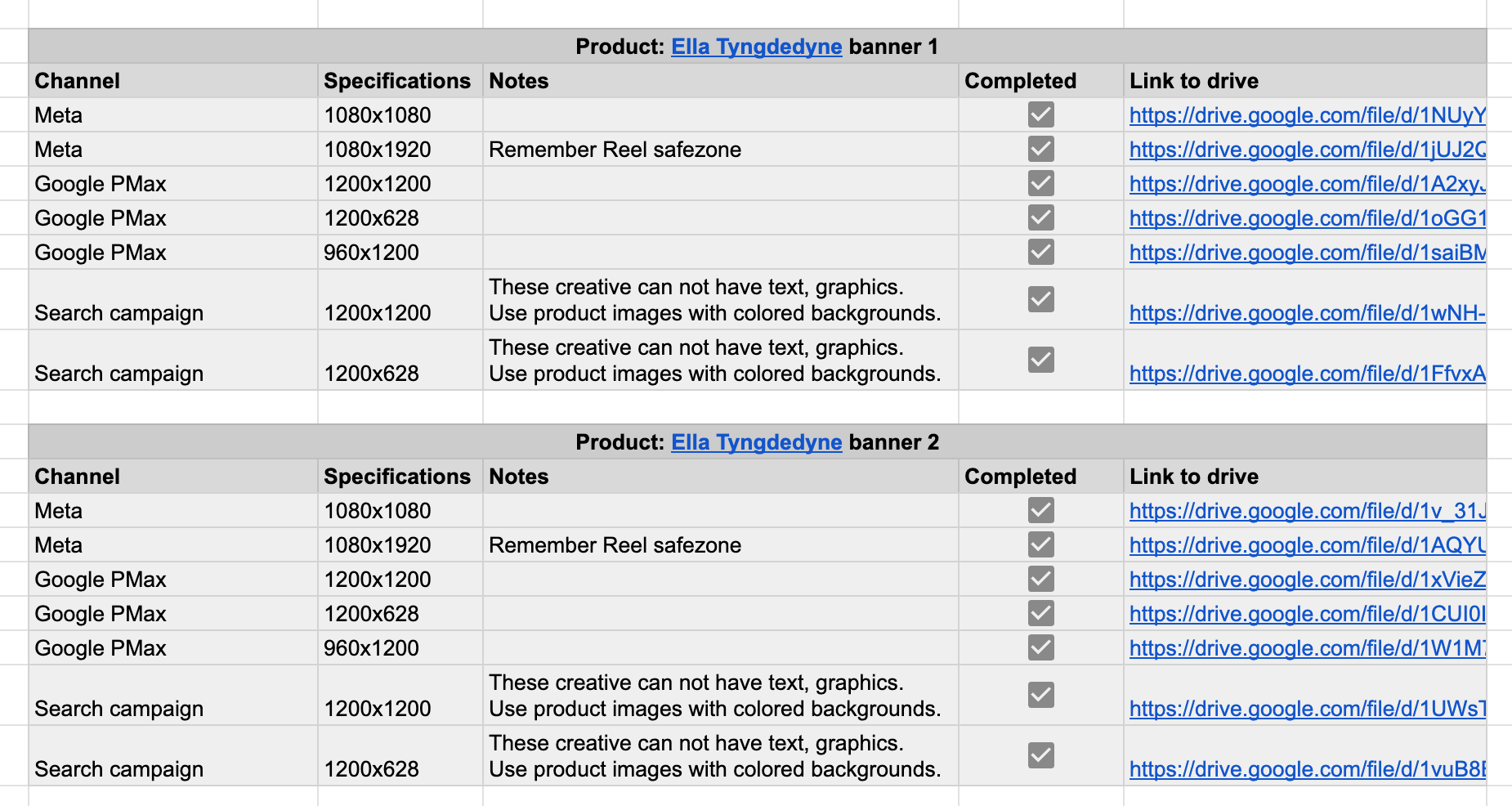The image size is (1512, 806).
Task: Click the Notes header in banner 1 table
Action: point(721,81)
